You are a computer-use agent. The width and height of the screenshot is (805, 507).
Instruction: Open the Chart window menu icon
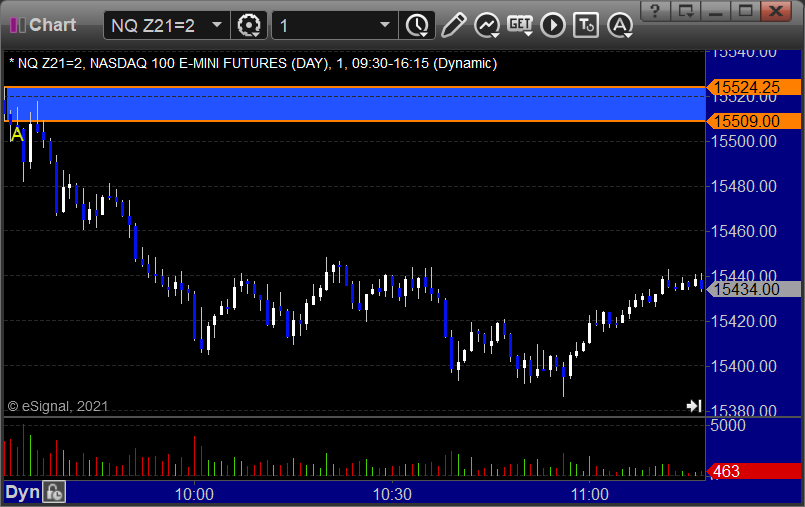point(17,25)
